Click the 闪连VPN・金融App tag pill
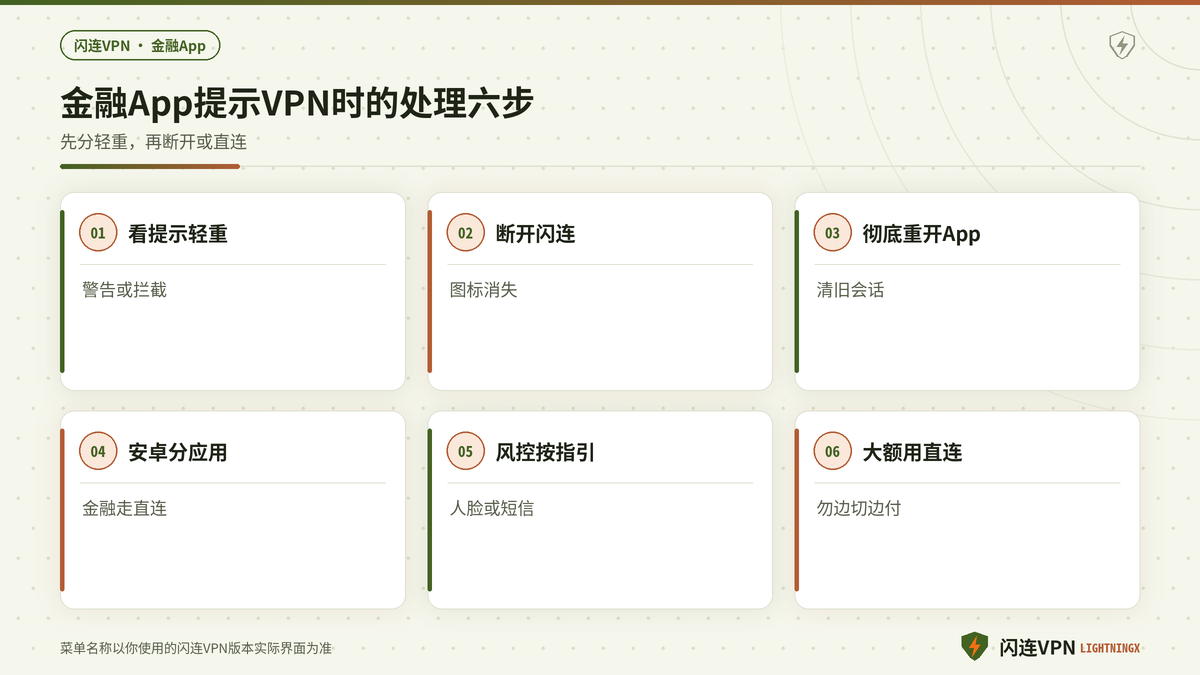1200x675 pixels. pyautogui.click(x=140, y=46)
